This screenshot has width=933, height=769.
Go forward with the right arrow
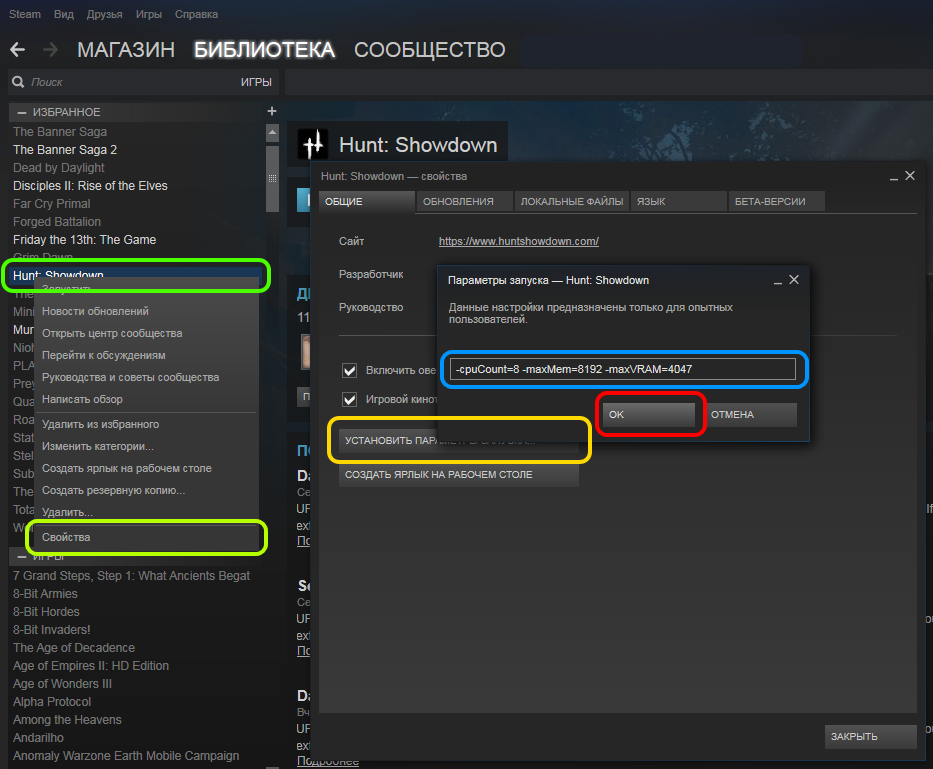pyautogui.click(x=51, y=49)
